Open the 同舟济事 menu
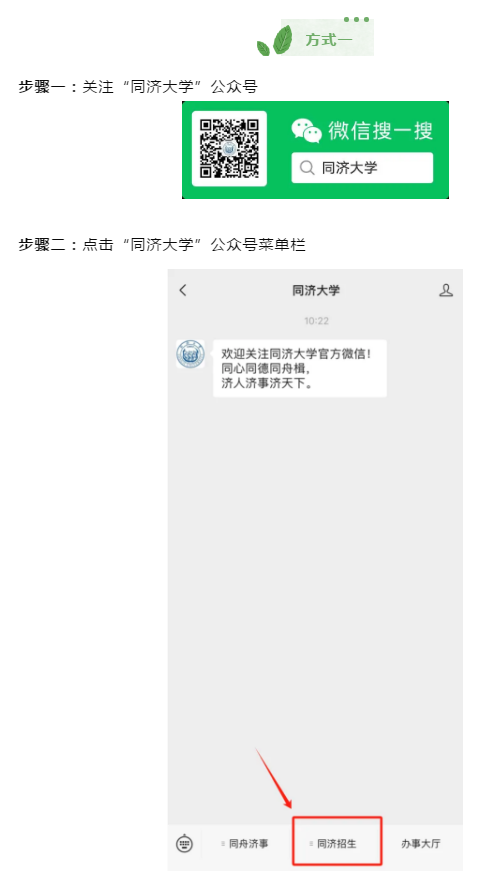This screenshot has width=481, height=886. (245, 844)
